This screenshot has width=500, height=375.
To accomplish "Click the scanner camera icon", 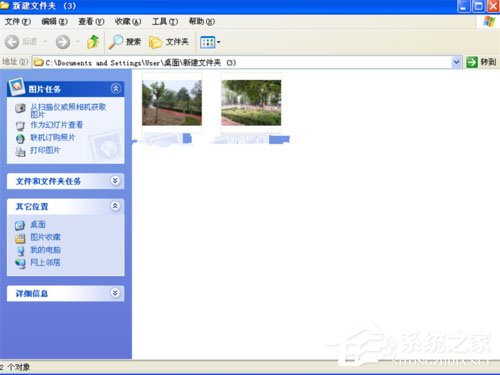I will (20, 108).
